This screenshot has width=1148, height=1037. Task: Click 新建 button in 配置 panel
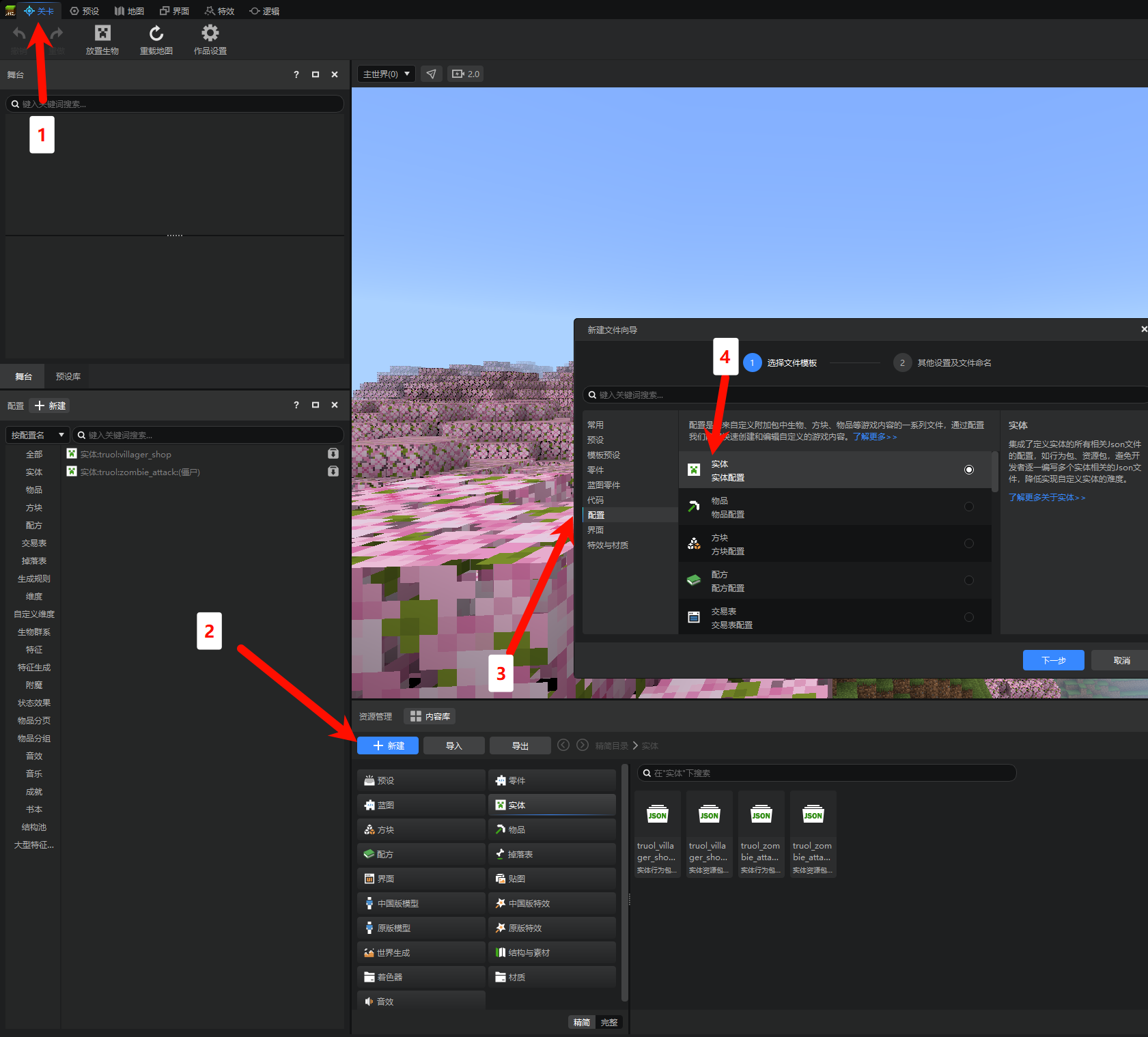pyautogui.click(x=51, y=406)
